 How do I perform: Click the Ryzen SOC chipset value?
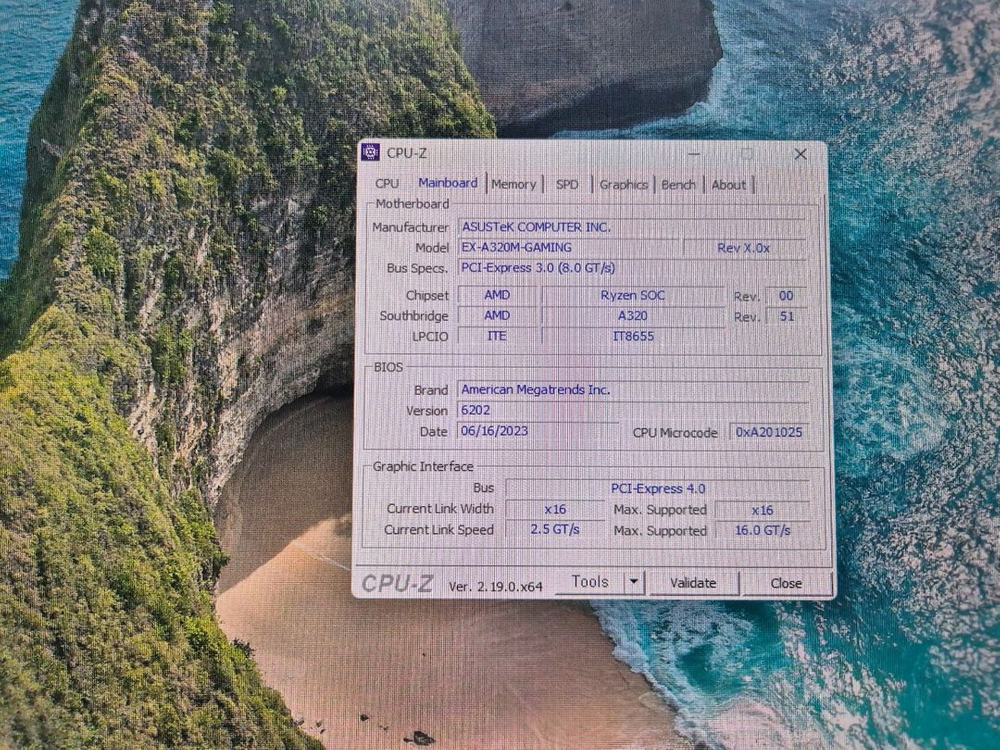point(633,295)
